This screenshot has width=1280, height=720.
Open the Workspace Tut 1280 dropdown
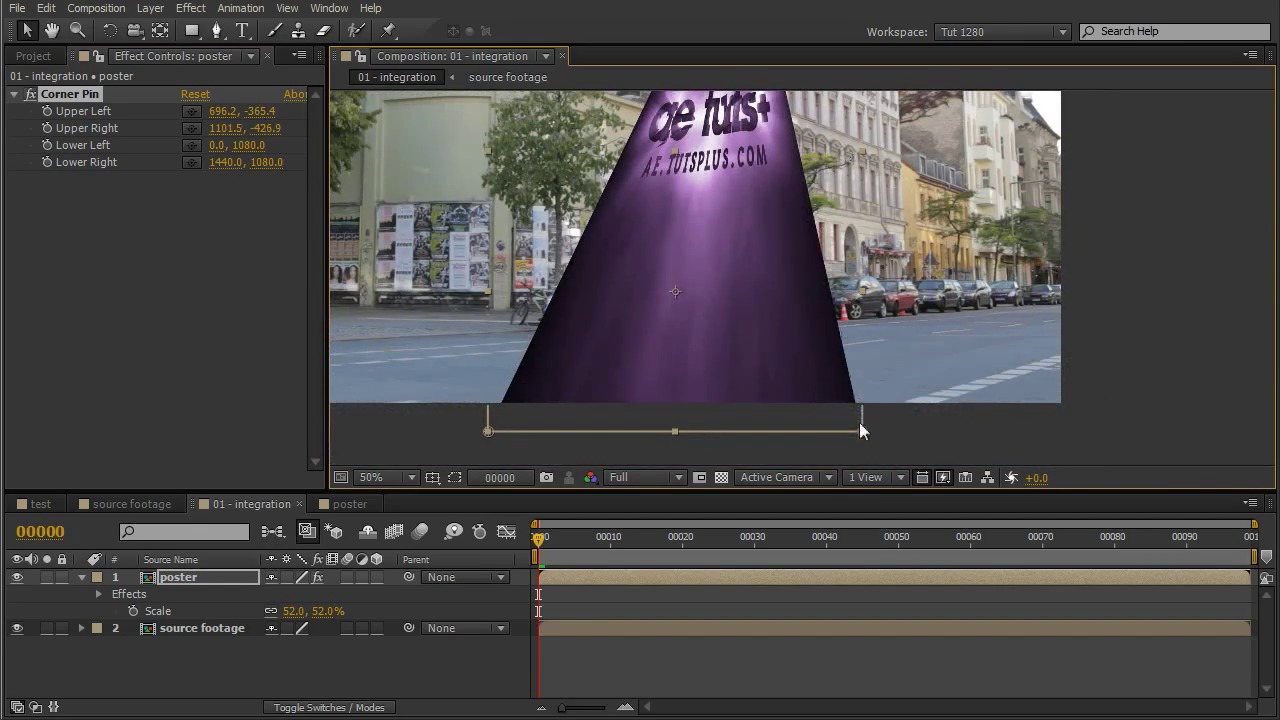click(x=1003, y=32)
